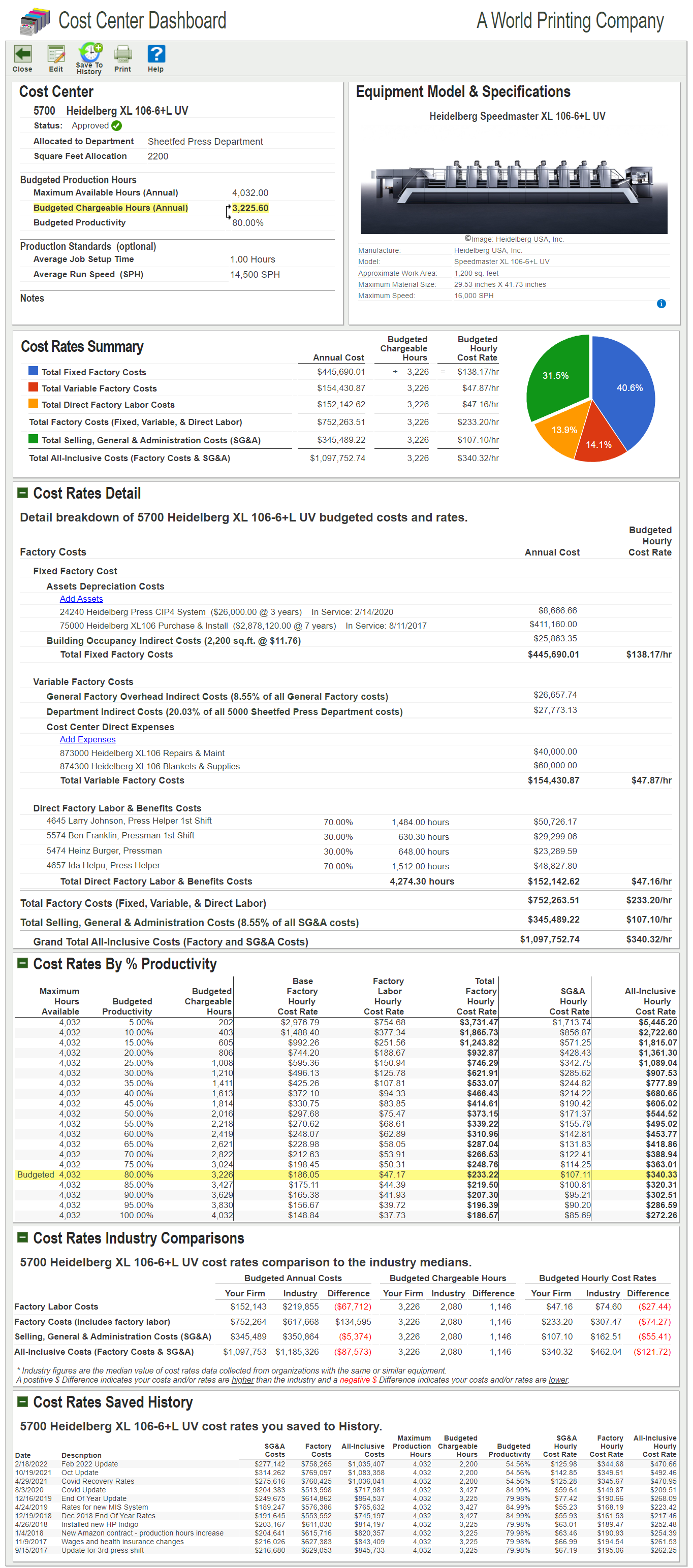Click the Close back-arrow icon
The image size is (693, 1568).
coord(22,55)
